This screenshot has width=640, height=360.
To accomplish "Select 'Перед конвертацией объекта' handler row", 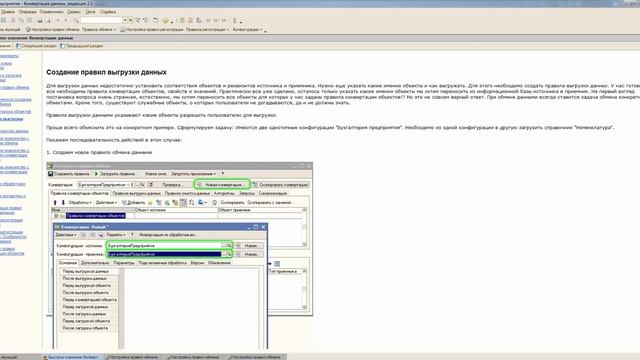I will point(89,300).
